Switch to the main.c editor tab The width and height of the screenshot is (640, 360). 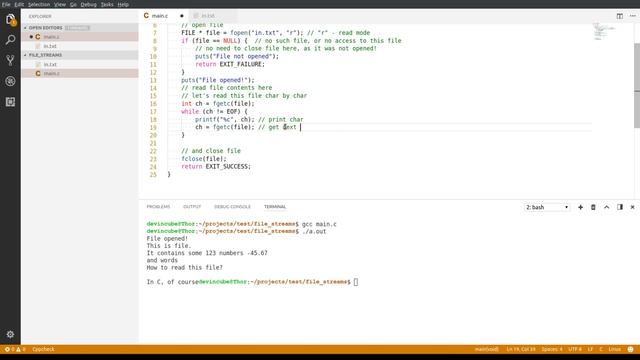163,16
